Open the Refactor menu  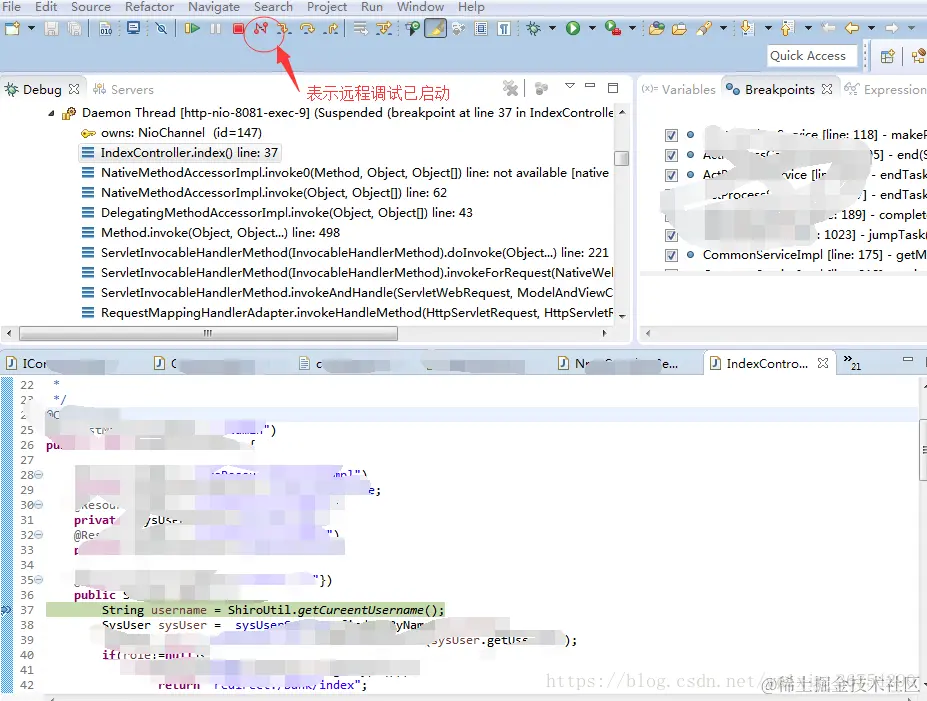(x=149, y=7)
